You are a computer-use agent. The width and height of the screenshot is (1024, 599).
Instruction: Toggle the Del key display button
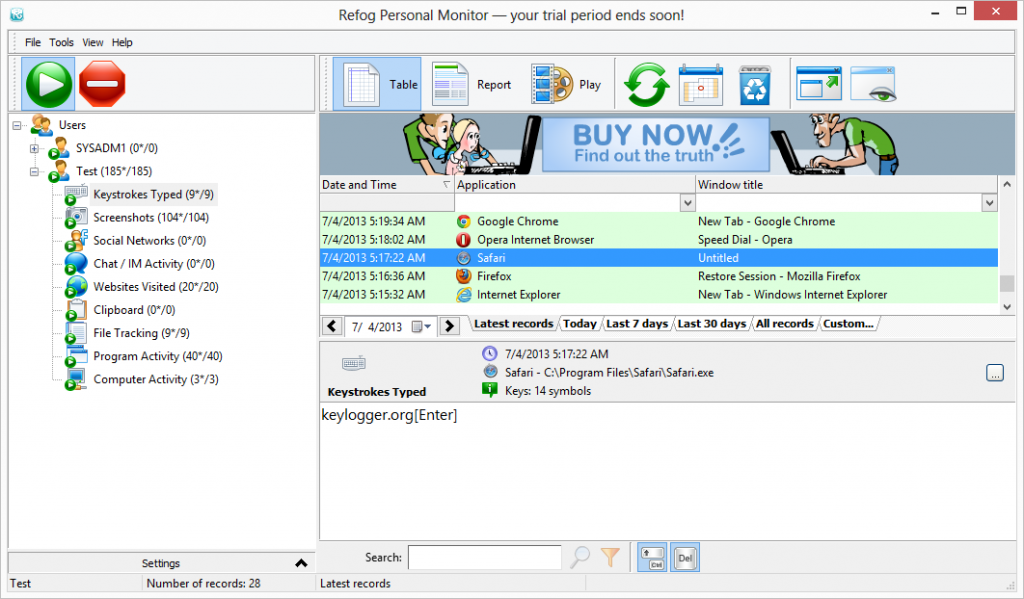[685, 558]
